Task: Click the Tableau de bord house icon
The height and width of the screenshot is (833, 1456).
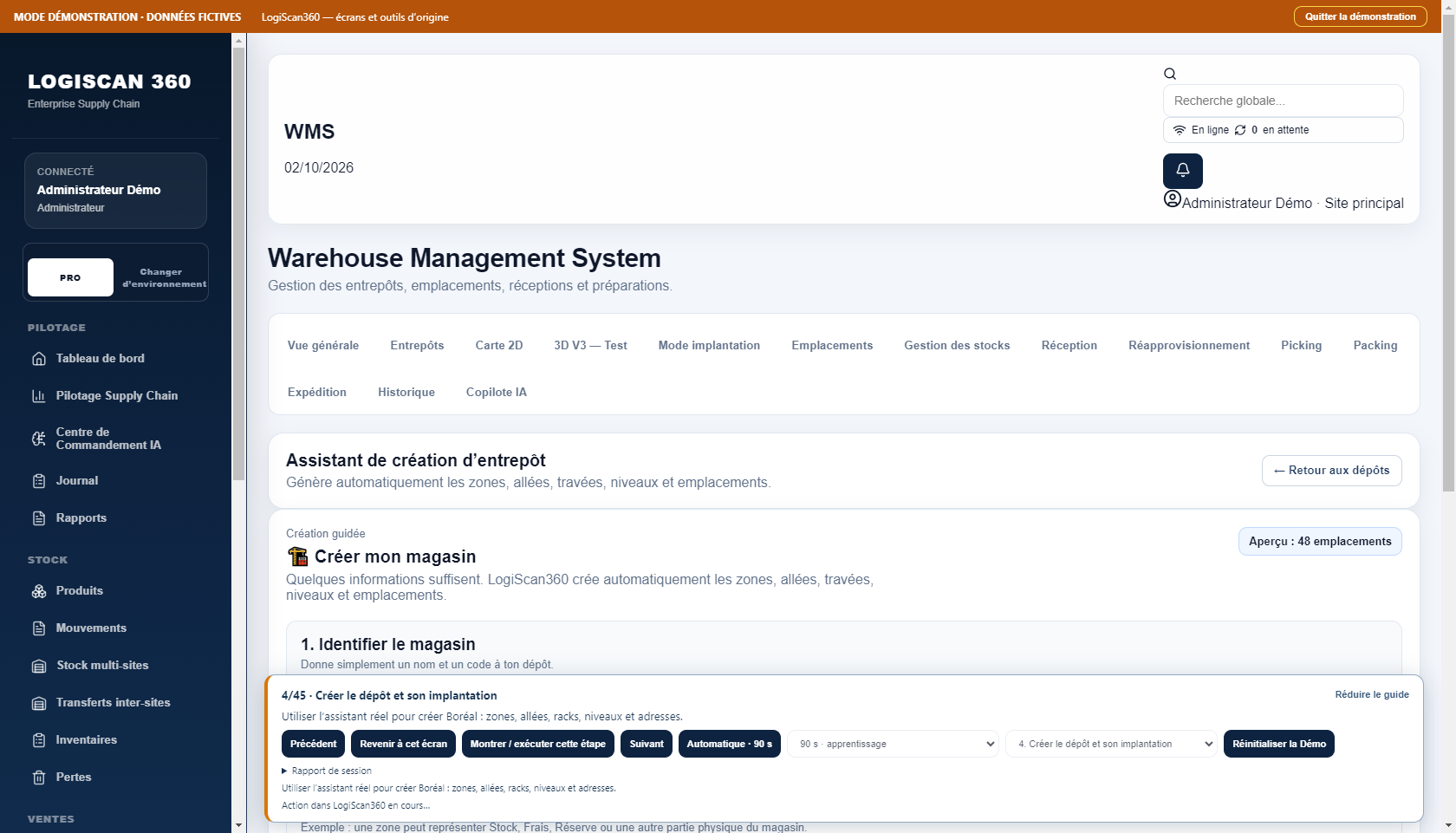Action: coord(39,359)
